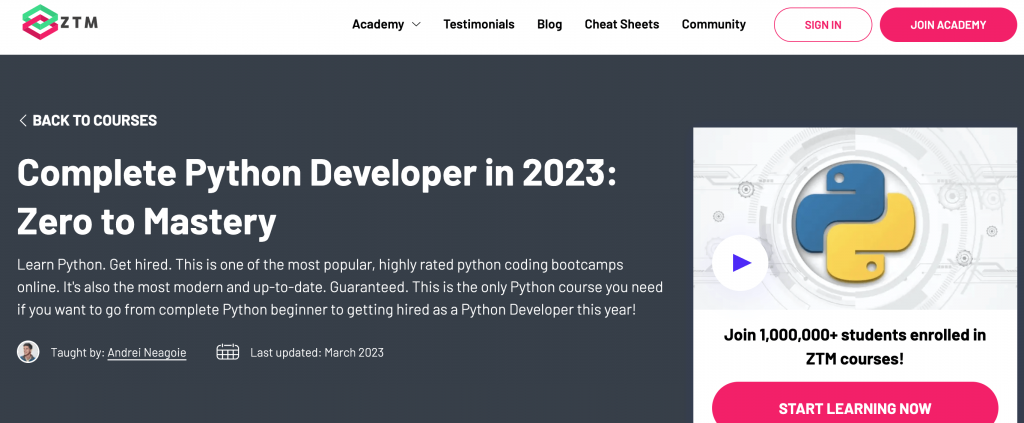Visit the Community page
Image resolution: width=1024 pixels, height=423 pixels.
[714, 24]
